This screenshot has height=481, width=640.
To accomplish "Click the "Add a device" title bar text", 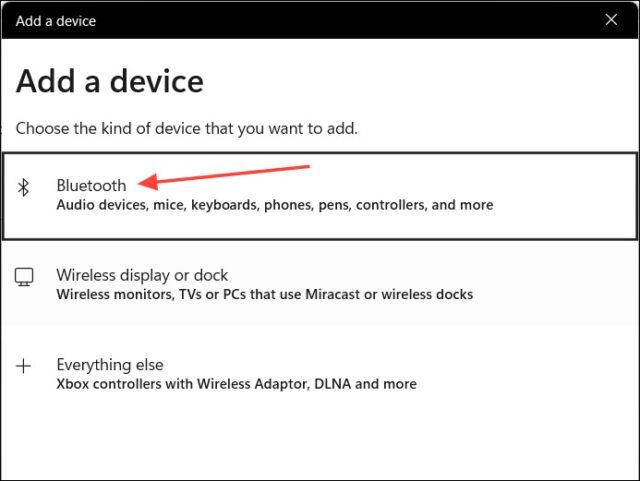I will (56, 21).
